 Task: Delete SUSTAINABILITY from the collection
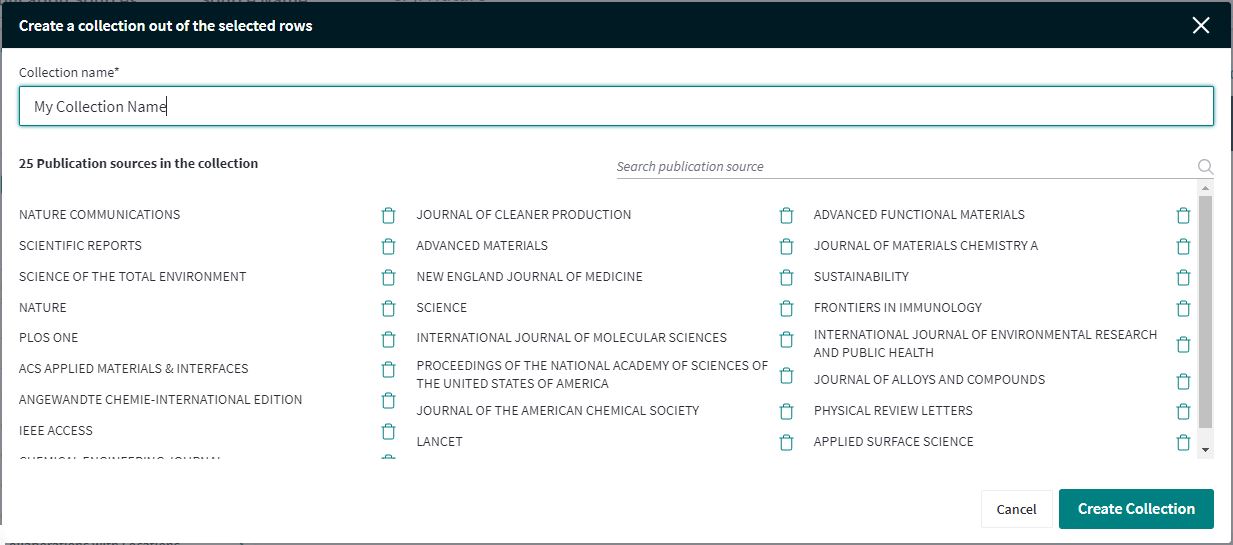coord(1183,277)
